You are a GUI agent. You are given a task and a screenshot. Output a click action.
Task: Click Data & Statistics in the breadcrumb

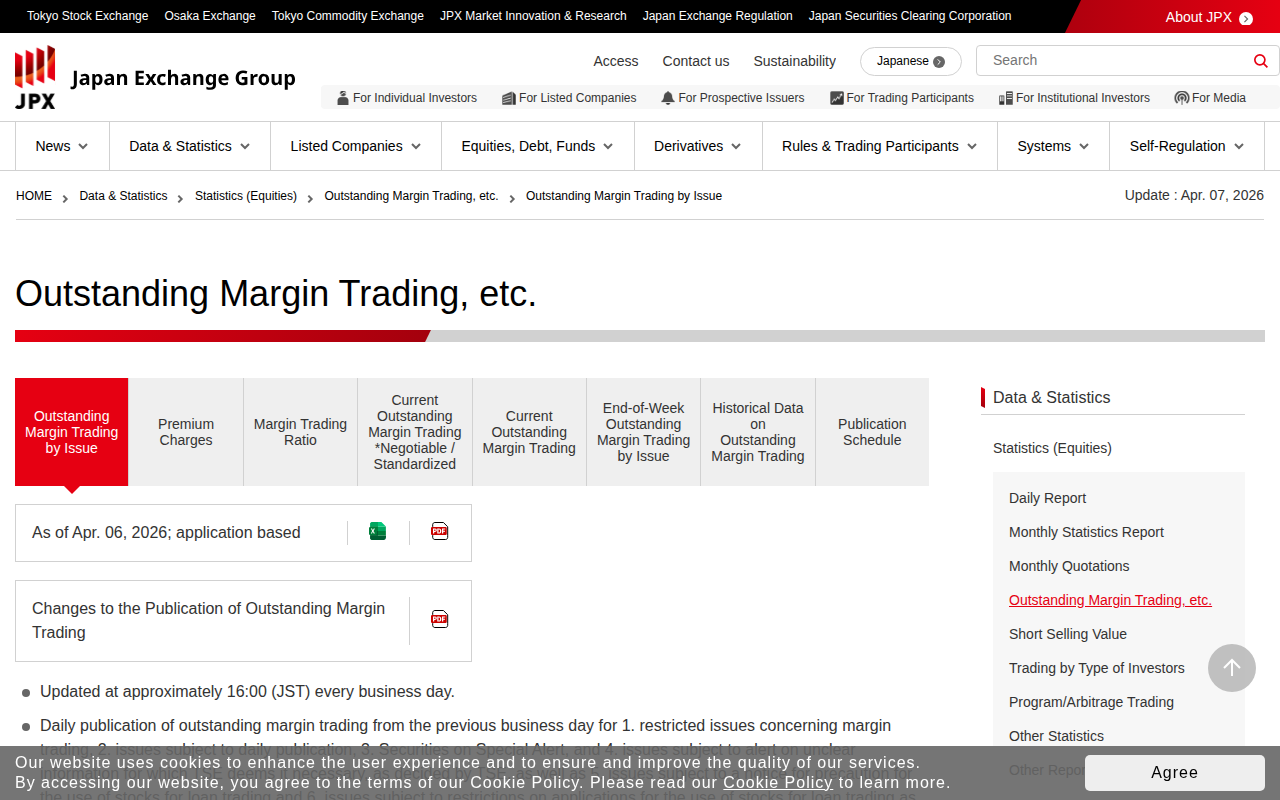124,196
